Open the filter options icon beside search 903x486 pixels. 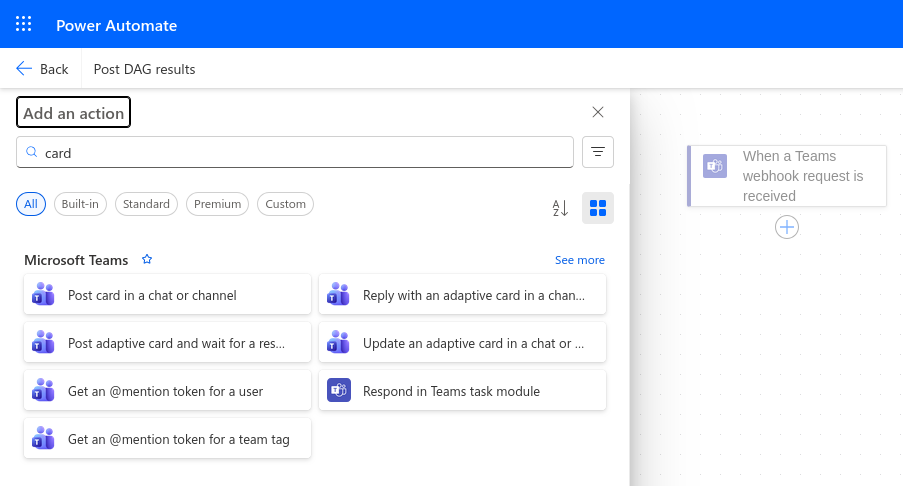point(598,152)
